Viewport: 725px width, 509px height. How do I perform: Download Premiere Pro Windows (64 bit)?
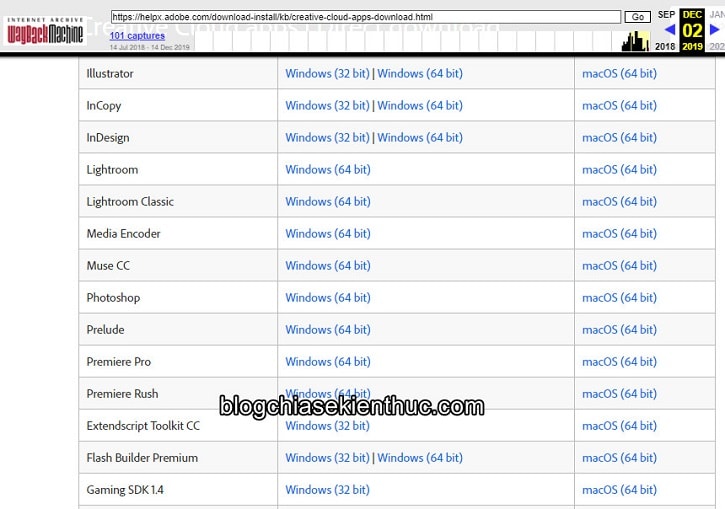click(328, 362)
